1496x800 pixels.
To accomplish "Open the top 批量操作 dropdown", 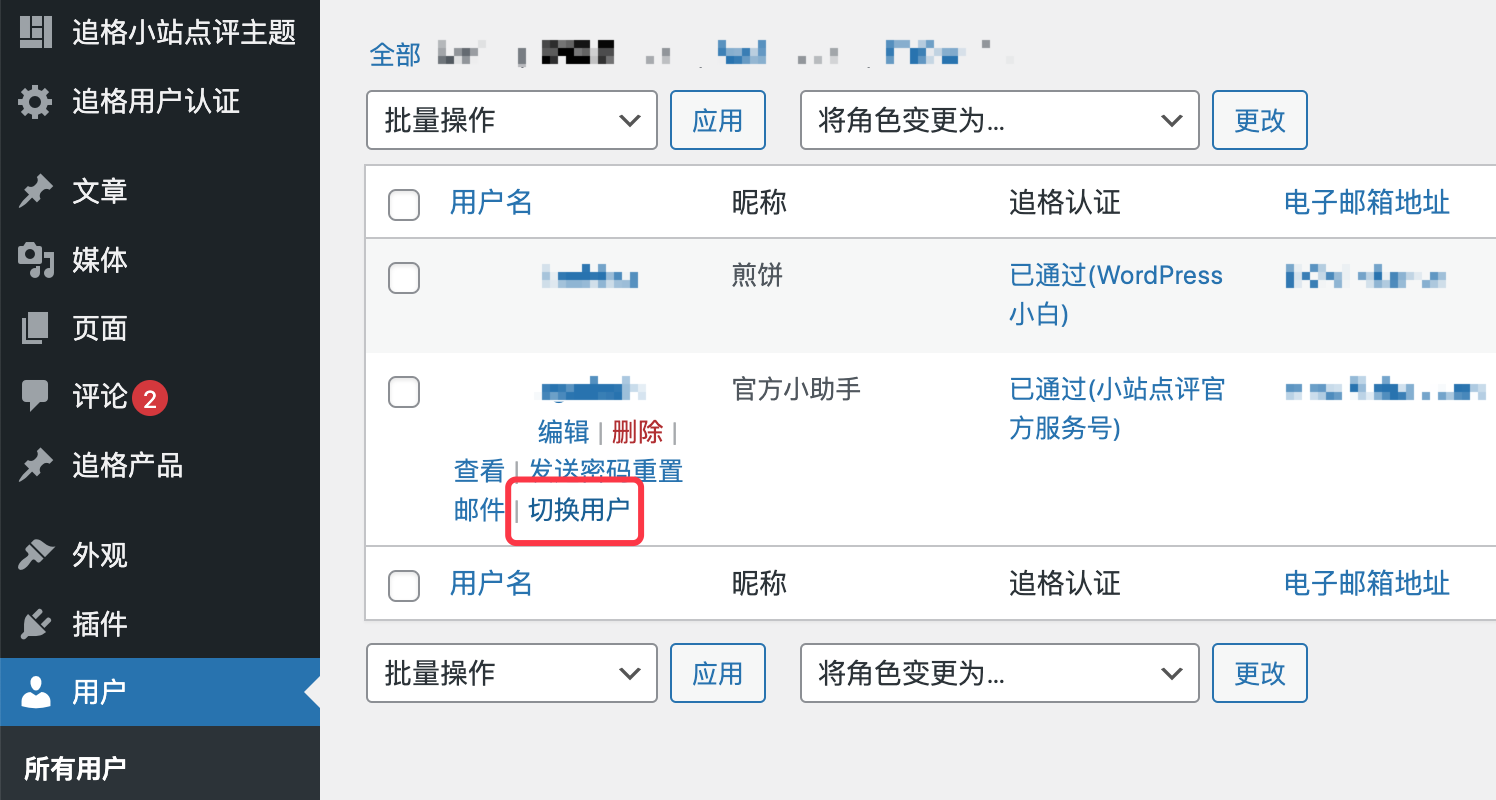I will (x=512, y=120).
